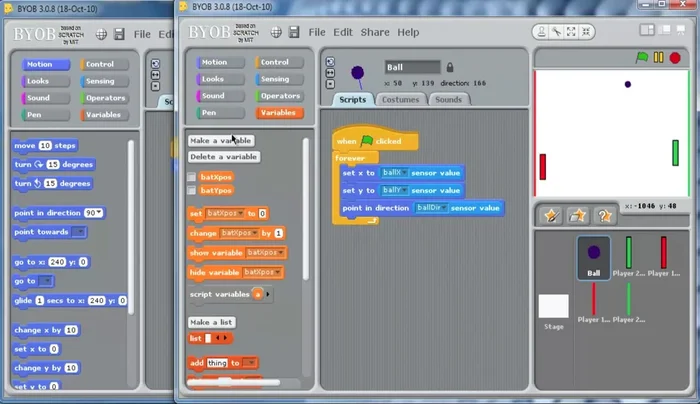
Task: Toggle the batYpos variable checkbox
Action: click(x=192, y=190)
